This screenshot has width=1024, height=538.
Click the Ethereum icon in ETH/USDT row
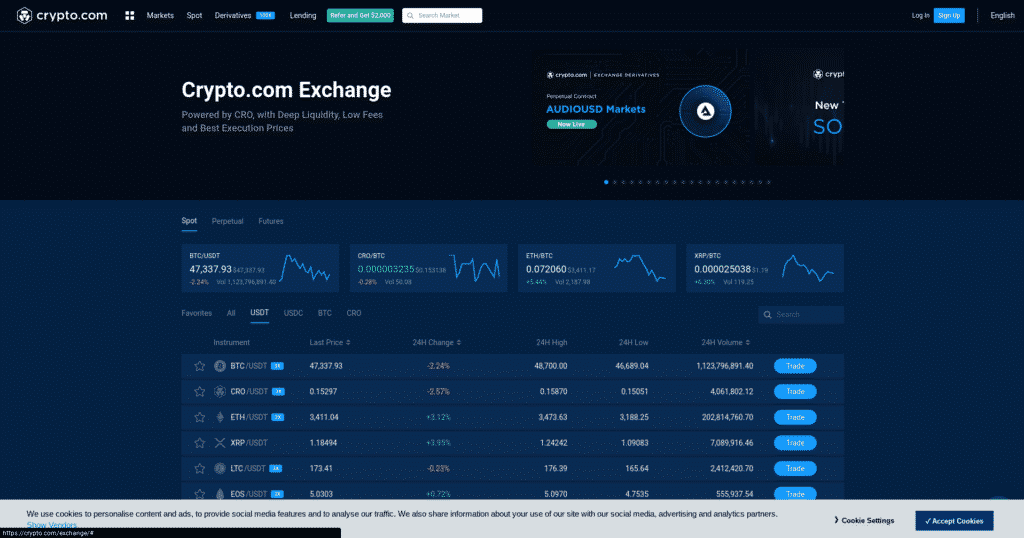pyautogui.click(x=220, y=417)
